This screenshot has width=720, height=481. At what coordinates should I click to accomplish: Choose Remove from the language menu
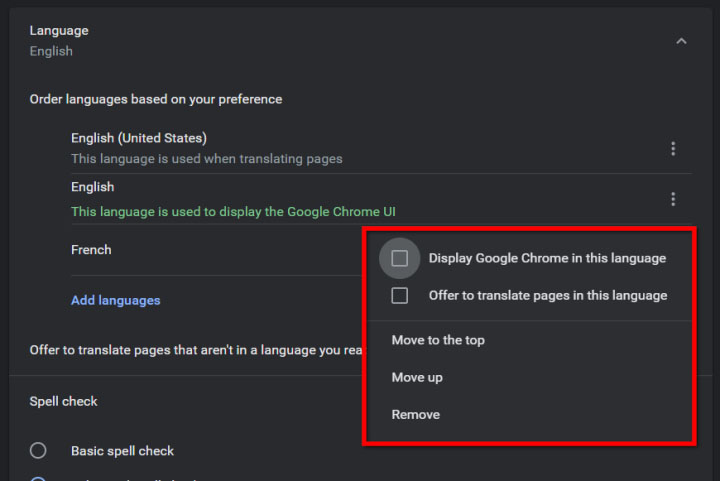coord(416,414)
